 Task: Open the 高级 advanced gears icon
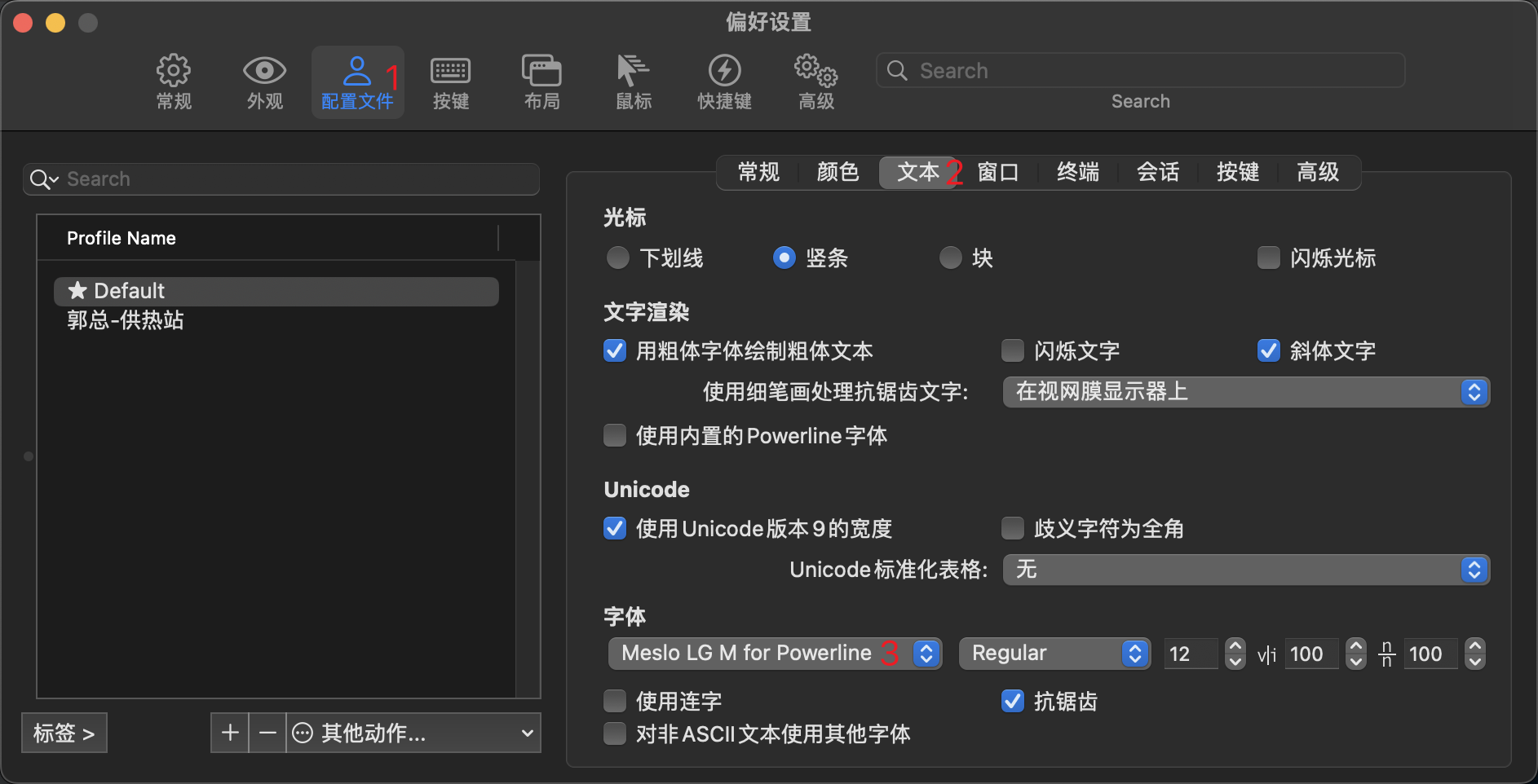pyautogui.click(x=815, y=72)
